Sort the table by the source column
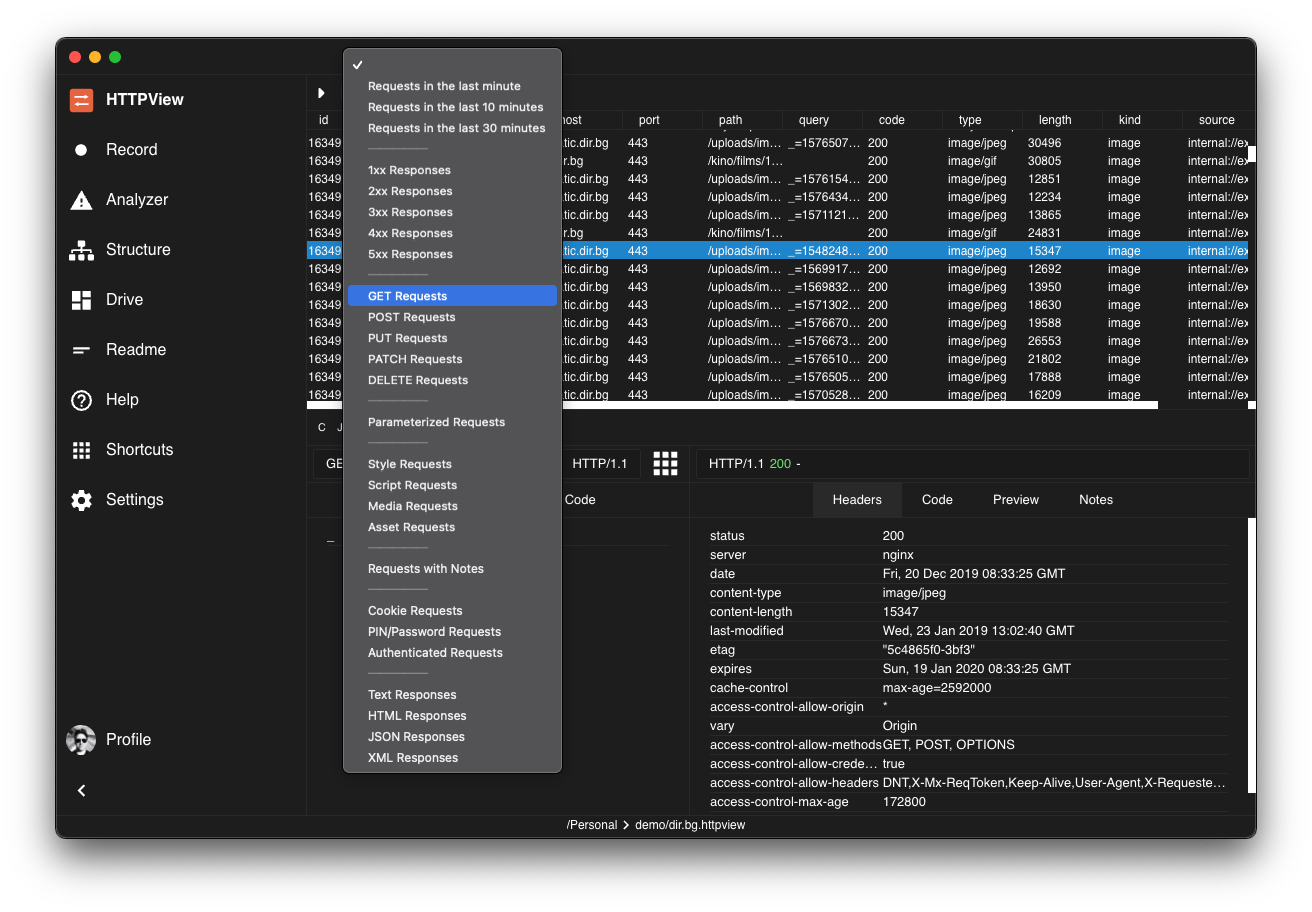The height and width of the screenshot is (912, 1312). 1216,120
